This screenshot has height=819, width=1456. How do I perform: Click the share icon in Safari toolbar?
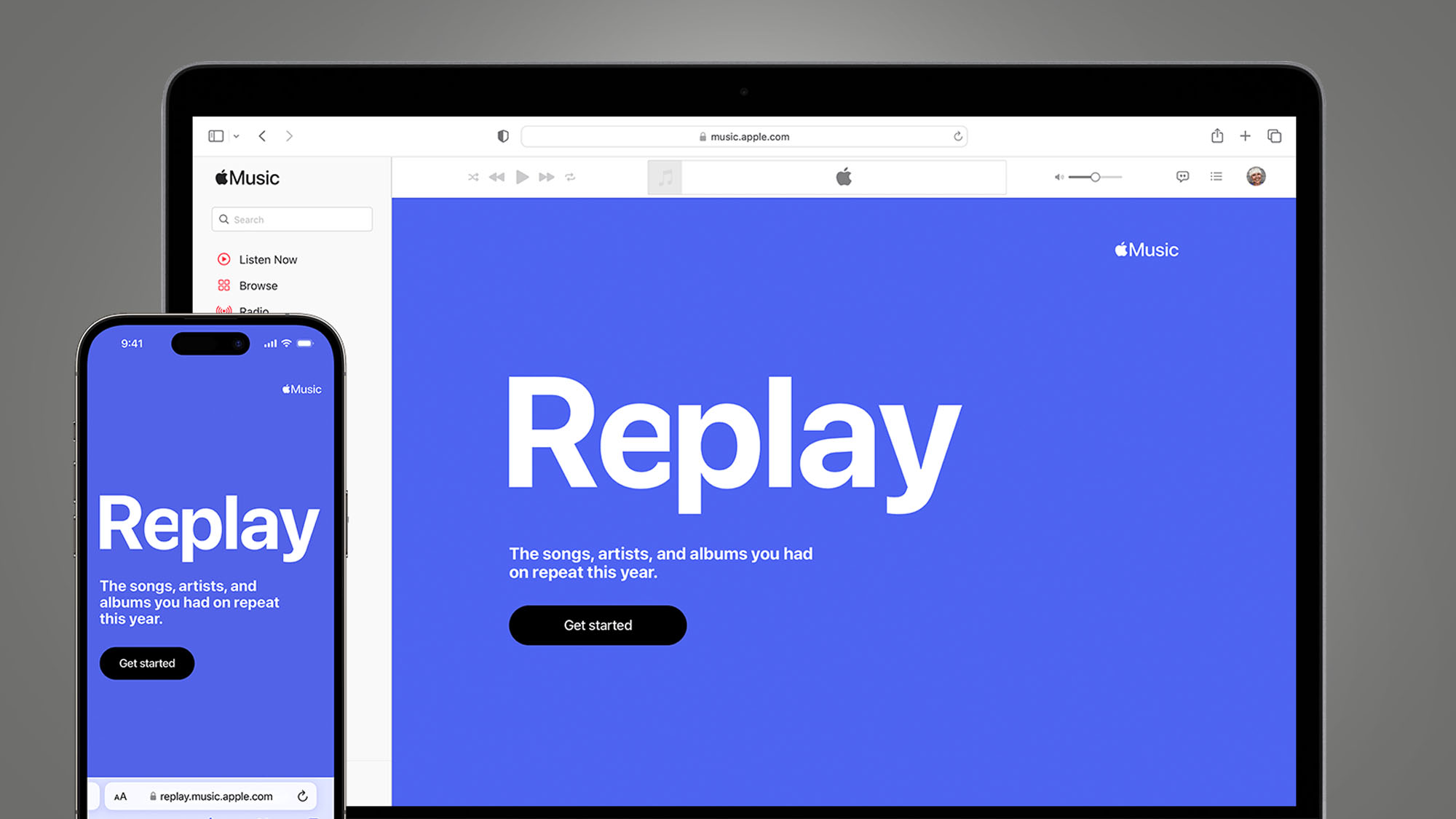point(1217,135)
